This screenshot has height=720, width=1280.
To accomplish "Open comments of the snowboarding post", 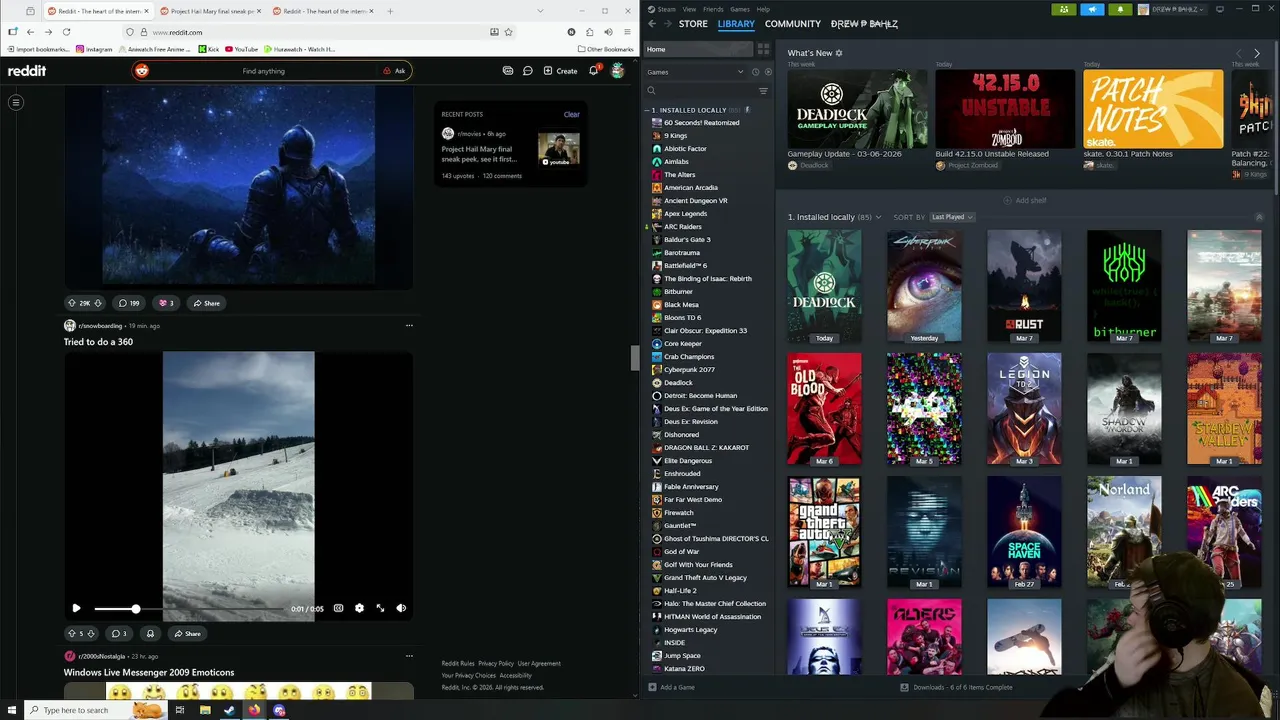I will 119,633.
